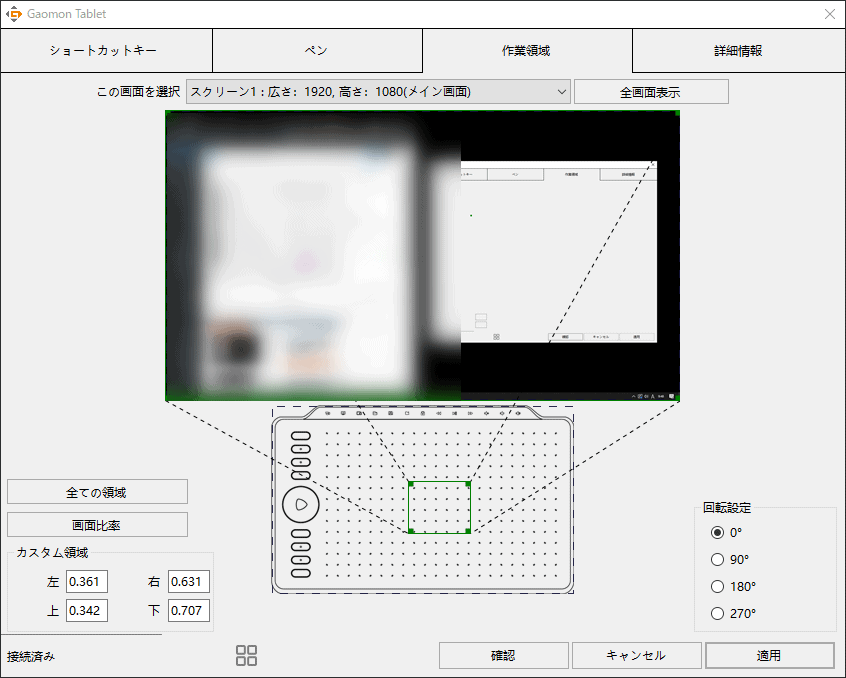The height and width of the screenshot is (678, 846).
Task: Click the カスタム領域 group label
Action: pyautogui.click(x=52, y=552)
